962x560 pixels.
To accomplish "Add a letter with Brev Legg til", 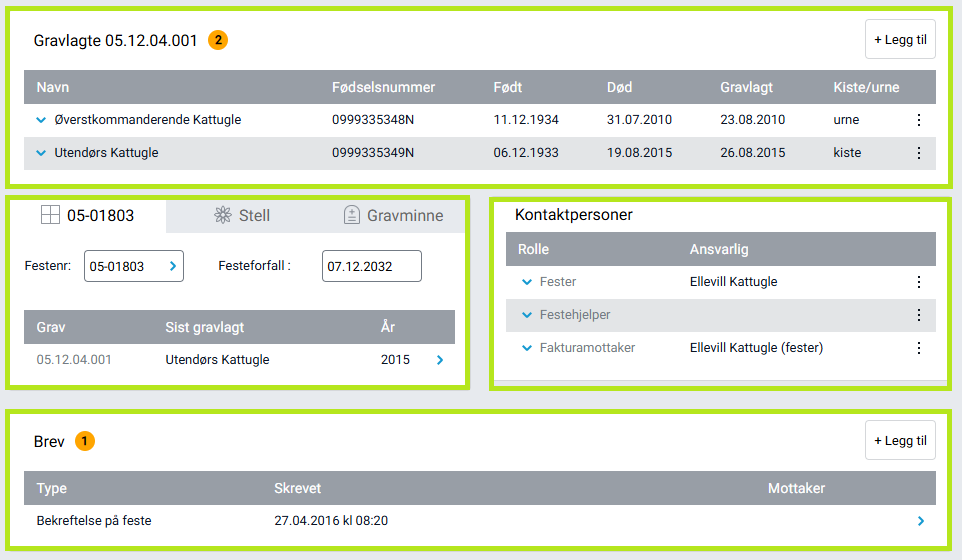I will 900,440.
